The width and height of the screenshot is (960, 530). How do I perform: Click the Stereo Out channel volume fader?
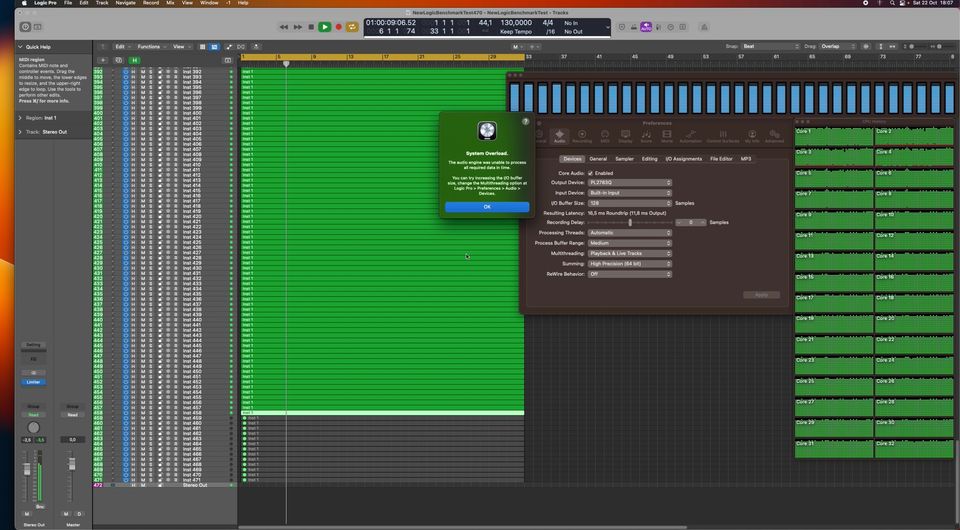tap(27, 469)
